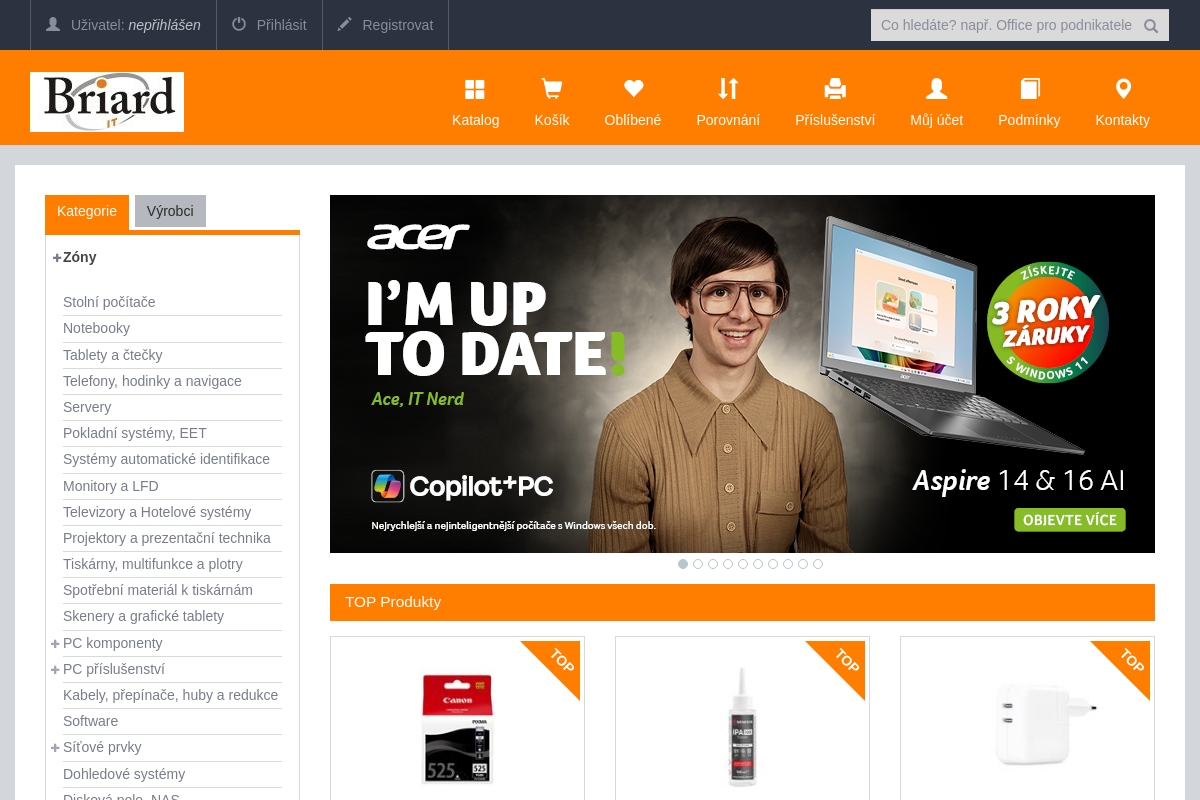Click the user silhouette icon near Uživatel
Screen dimensions: 1200x800
click(53, 24)
